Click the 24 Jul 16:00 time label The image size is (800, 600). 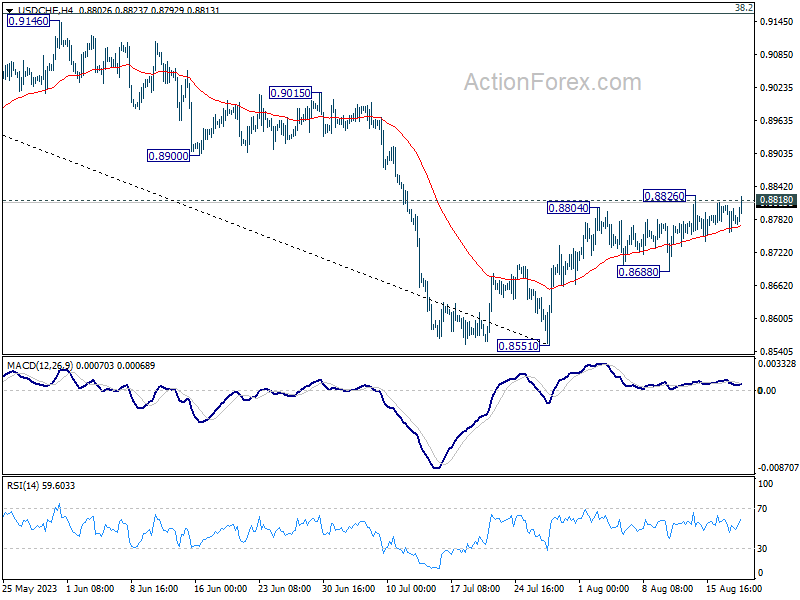click(539, 588)
